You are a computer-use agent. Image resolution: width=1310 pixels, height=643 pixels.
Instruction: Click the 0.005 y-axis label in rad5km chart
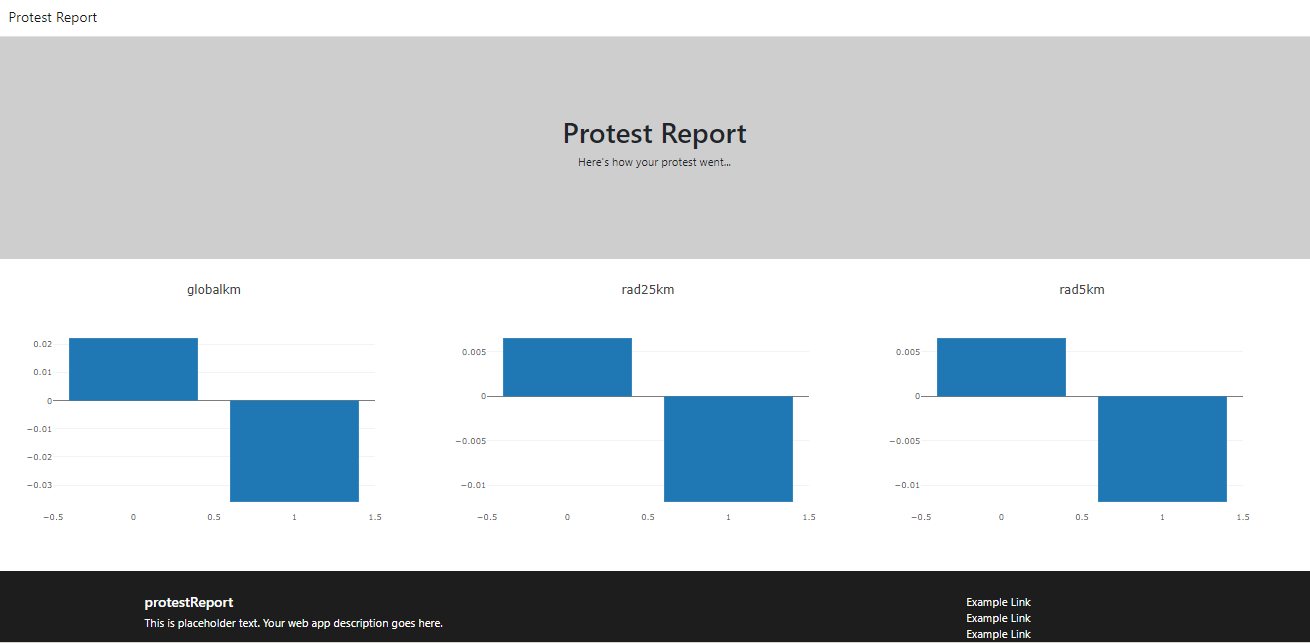coord(908,352)
